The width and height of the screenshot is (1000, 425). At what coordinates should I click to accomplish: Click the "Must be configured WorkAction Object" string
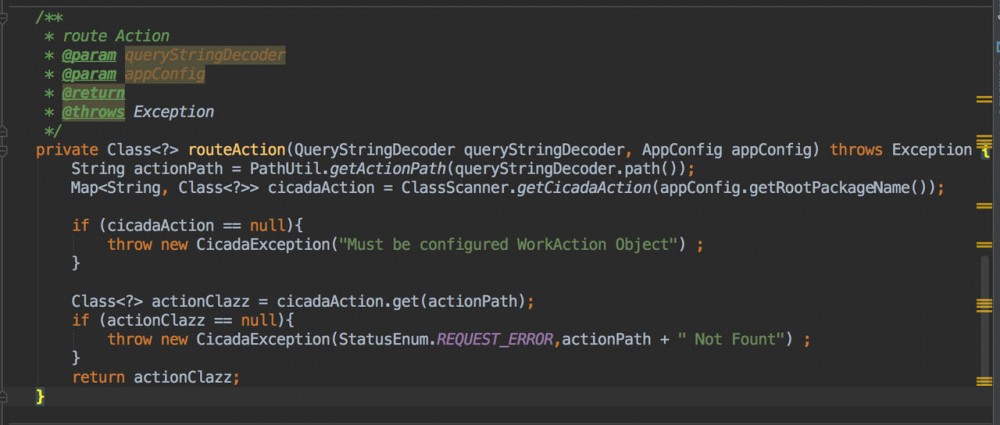[x=511, y=244]
